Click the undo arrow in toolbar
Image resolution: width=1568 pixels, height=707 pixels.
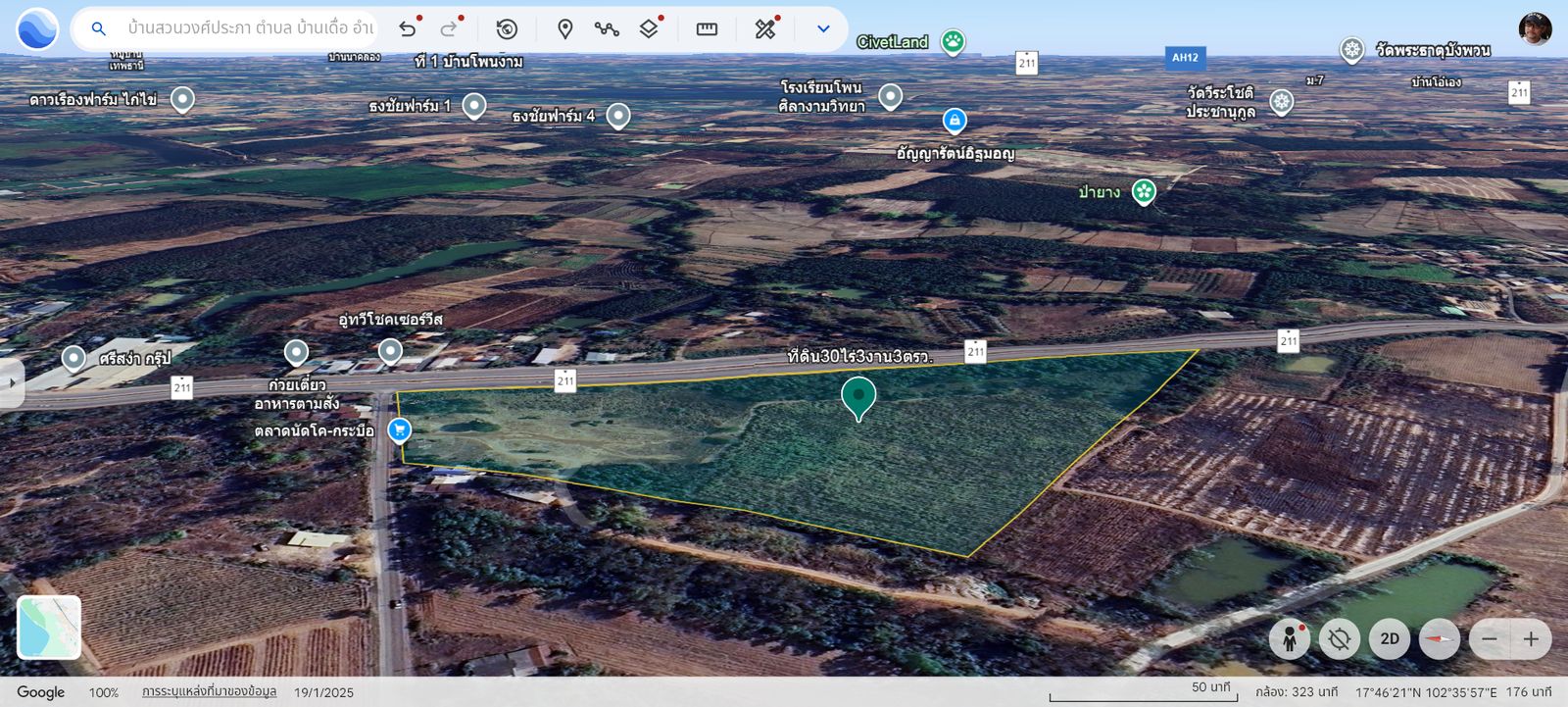408,29
